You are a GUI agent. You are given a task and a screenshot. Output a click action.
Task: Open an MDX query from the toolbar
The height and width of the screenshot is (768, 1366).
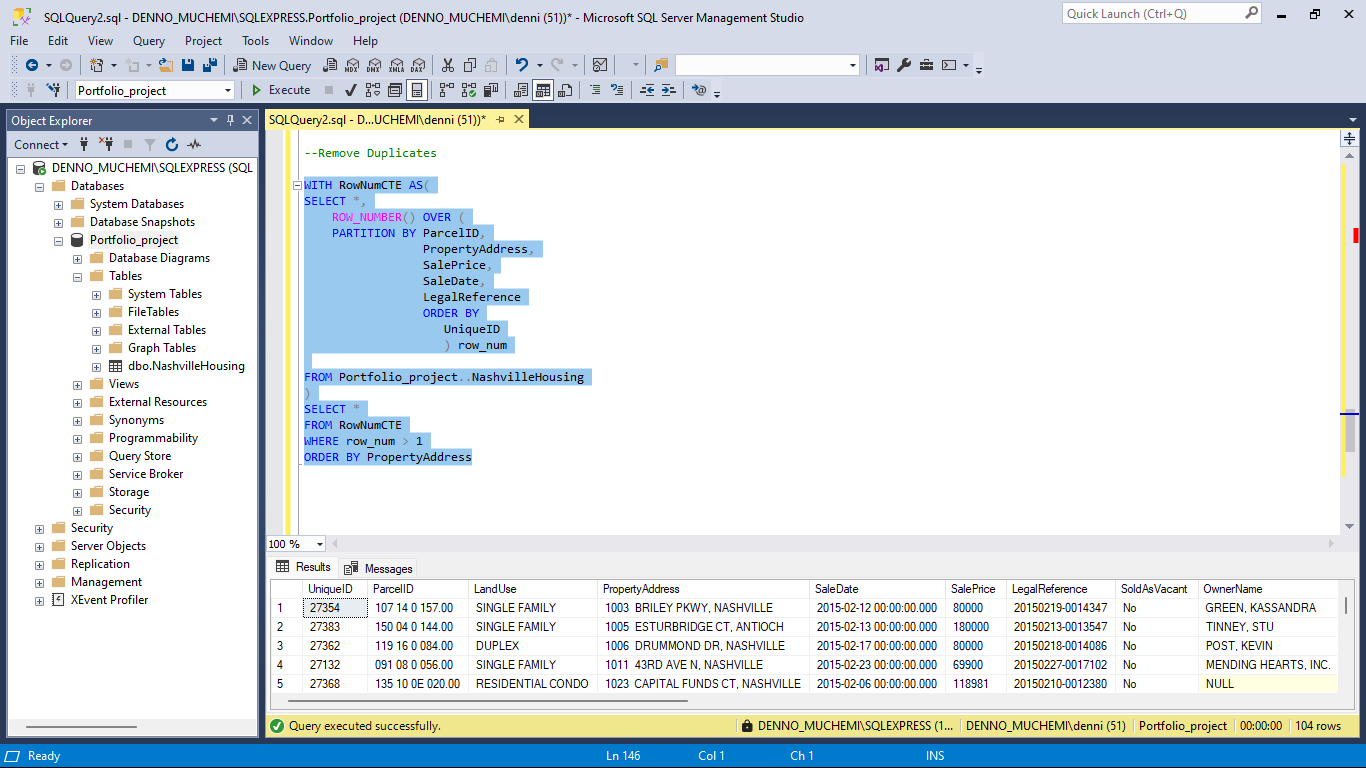(351, 65)
